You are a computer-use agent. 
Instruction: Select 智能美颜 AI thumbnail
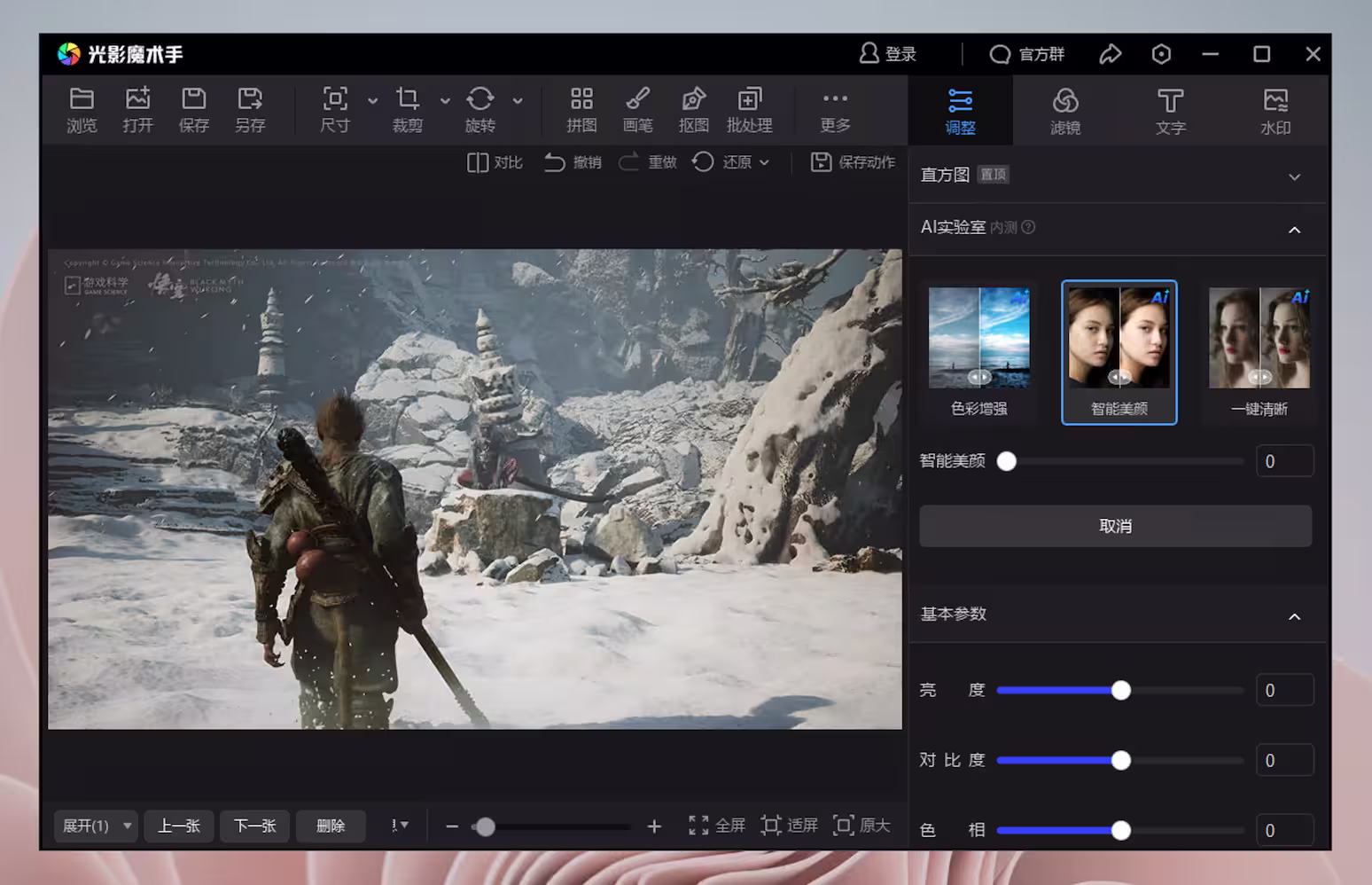coord(1119,352)
